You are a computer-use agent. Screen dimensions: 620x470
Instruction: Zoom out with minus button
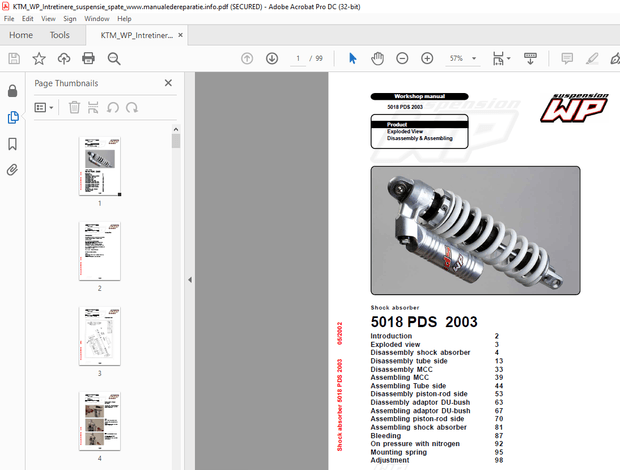click(x=402, y=59)
